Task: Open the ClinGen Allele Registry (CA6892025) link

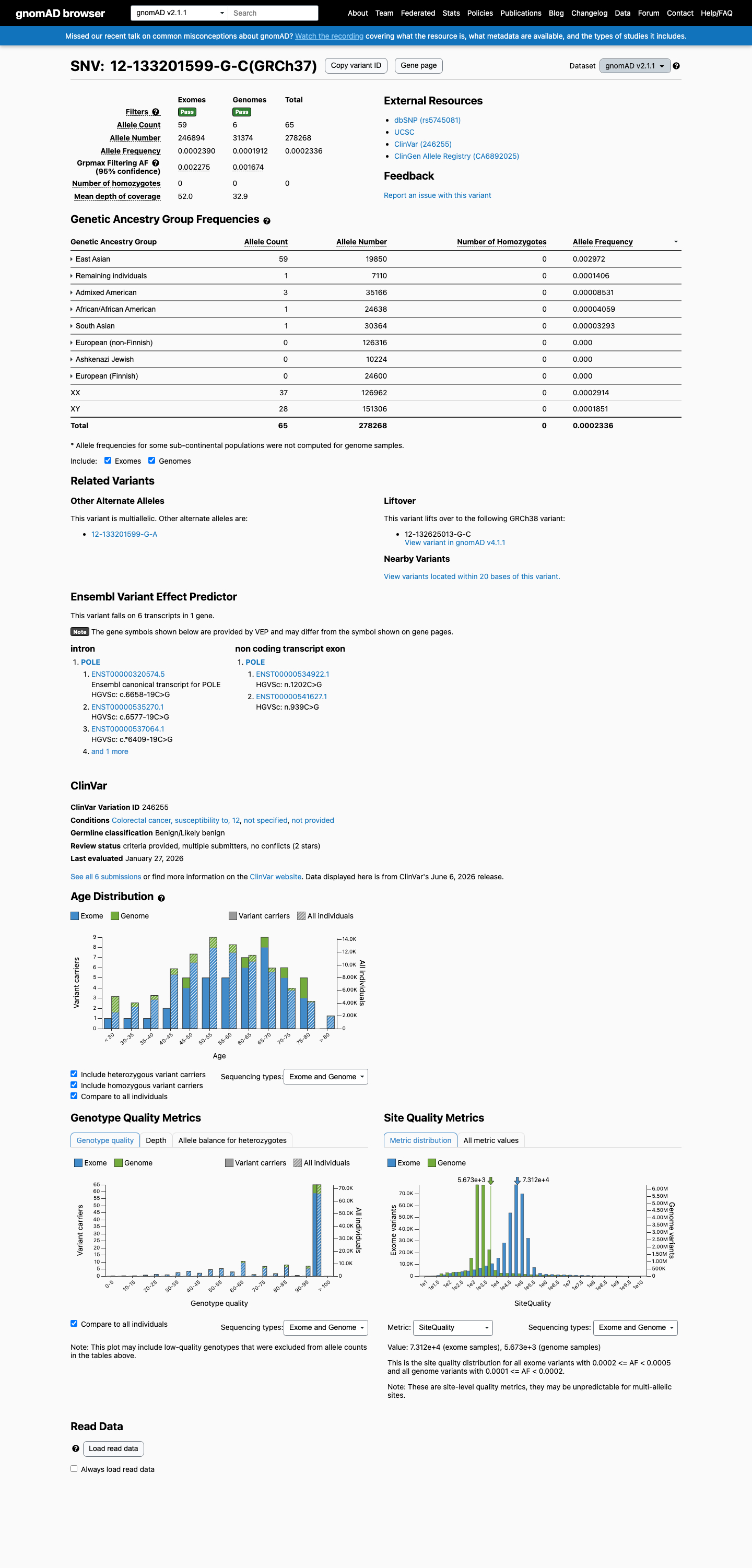Action: pos(456,157)
